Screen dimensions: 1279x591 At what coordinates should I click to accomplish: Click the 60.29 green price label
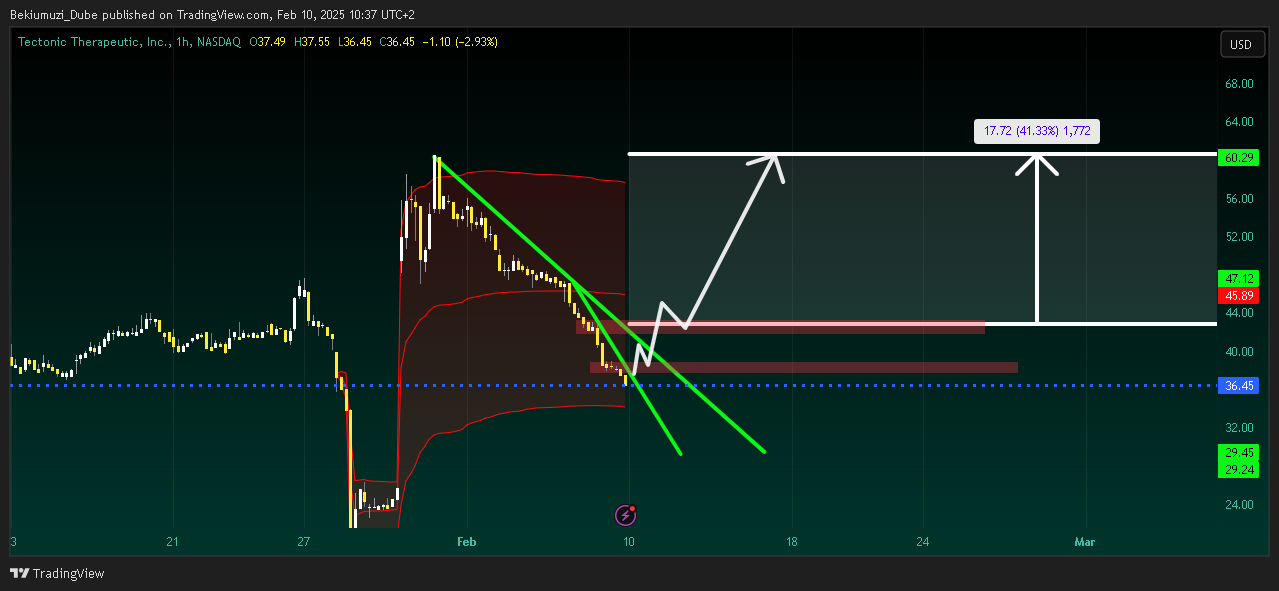coord(1238,158)
